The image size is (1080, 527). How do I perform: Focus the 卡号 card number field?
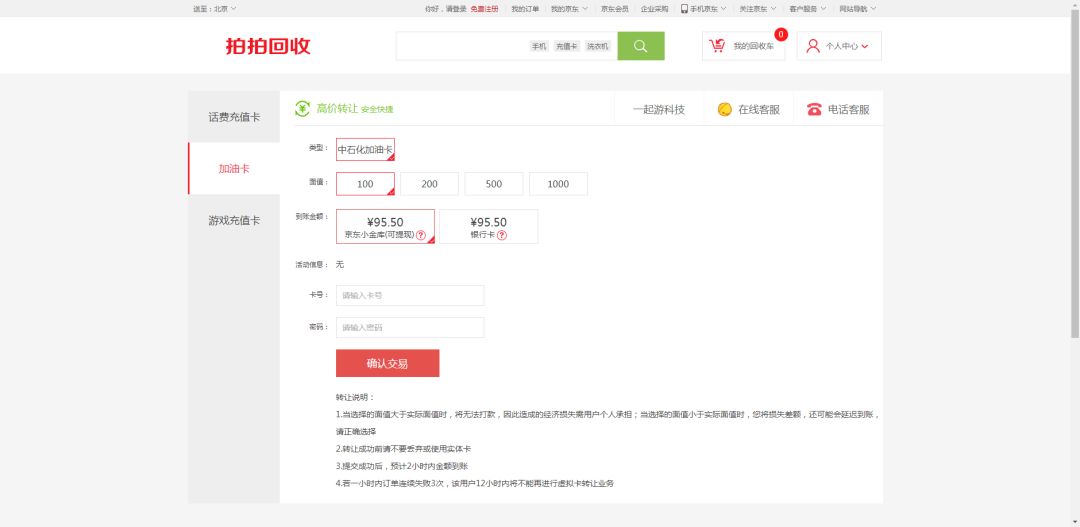click(x=410, y=296)
